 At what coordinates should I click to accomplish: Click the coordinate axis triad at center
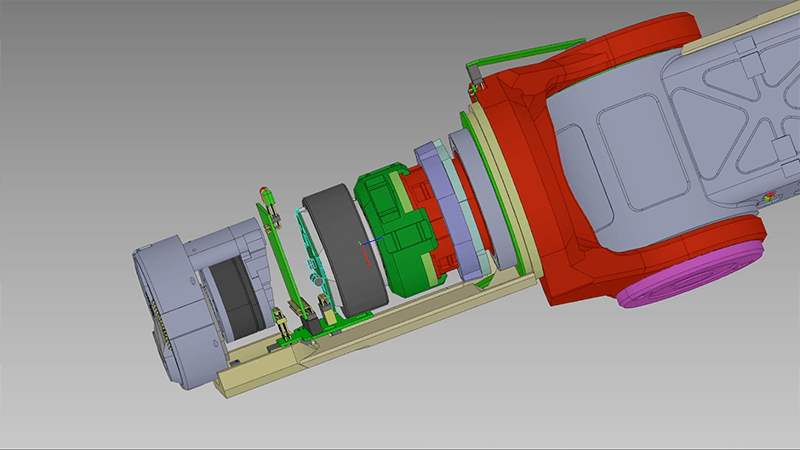363,242
